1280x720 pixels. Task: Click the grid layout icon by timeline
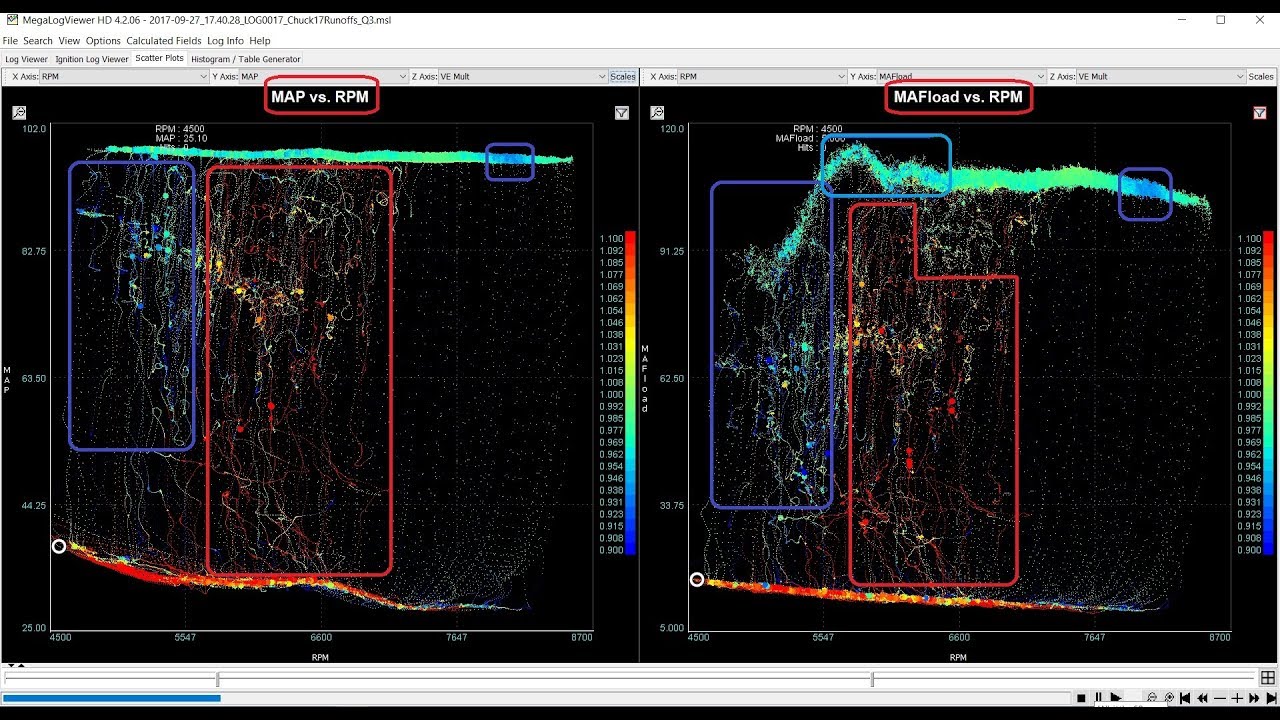(1267, 678)
